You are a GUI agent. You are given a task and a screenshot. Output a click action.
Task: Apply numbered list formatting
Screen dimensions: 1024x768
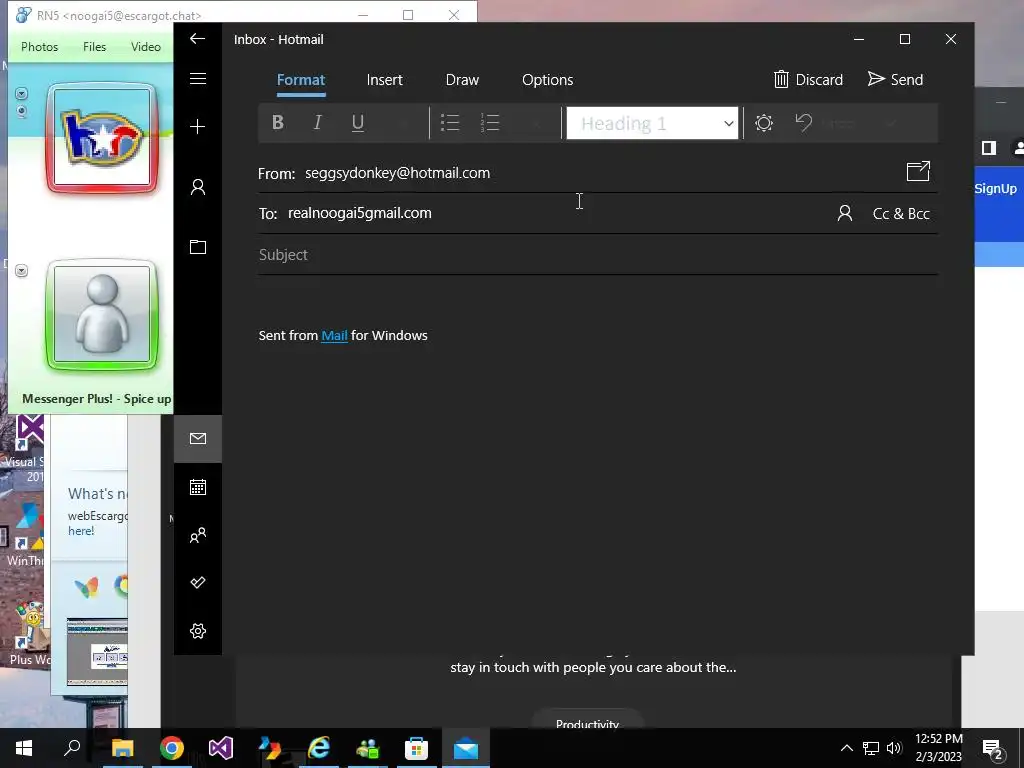(x=490, y=123)
